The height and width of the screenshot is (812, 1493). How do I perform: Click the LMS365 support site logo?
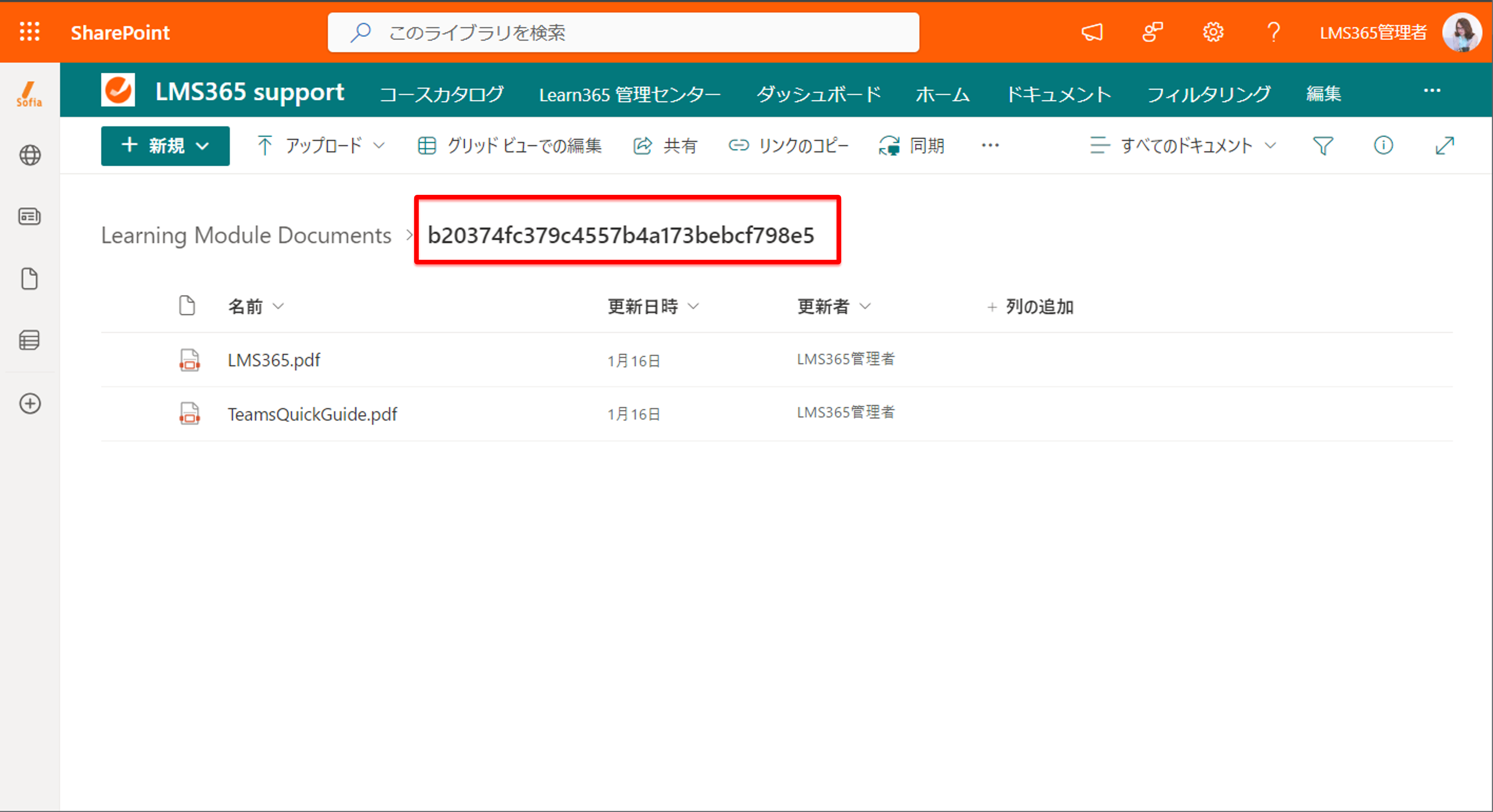[117, 90]
